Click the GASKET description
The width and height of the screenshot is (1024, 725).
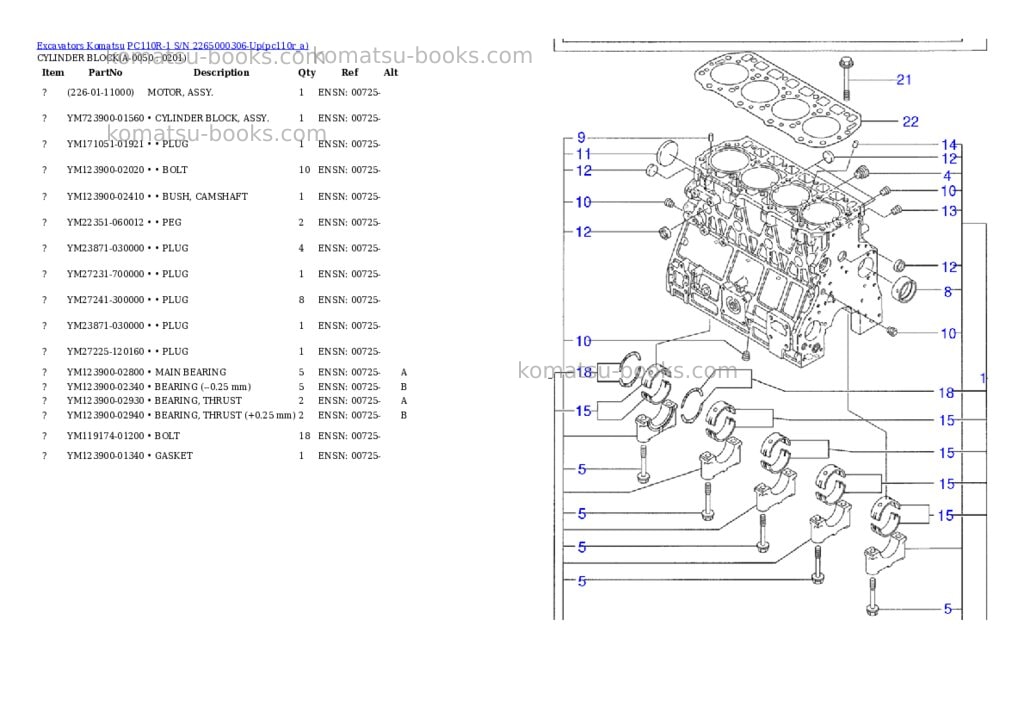(x=174, y=456)
